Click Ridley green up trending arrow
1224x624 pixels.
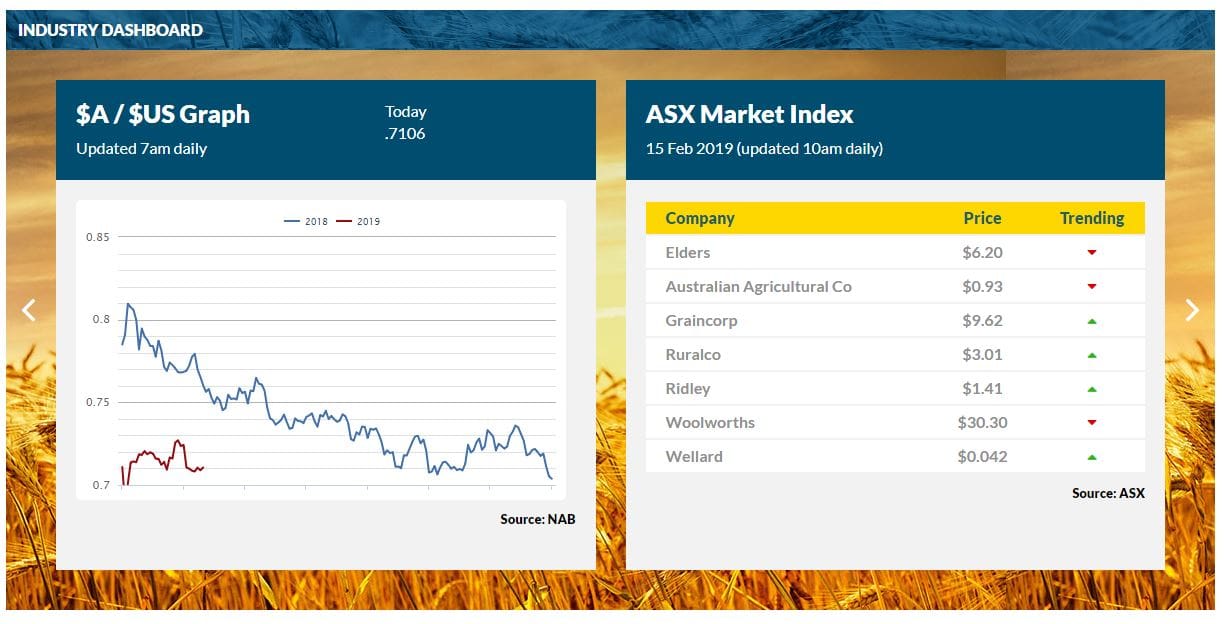coord(1092,389)
